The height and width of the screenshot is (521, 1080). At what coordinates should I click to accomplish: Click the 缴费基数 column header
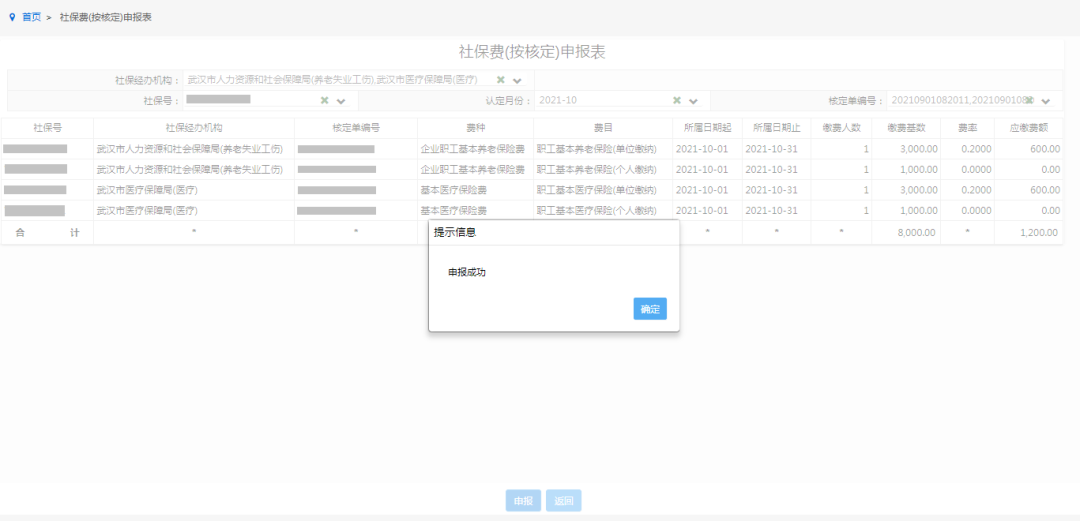point(906,128)
